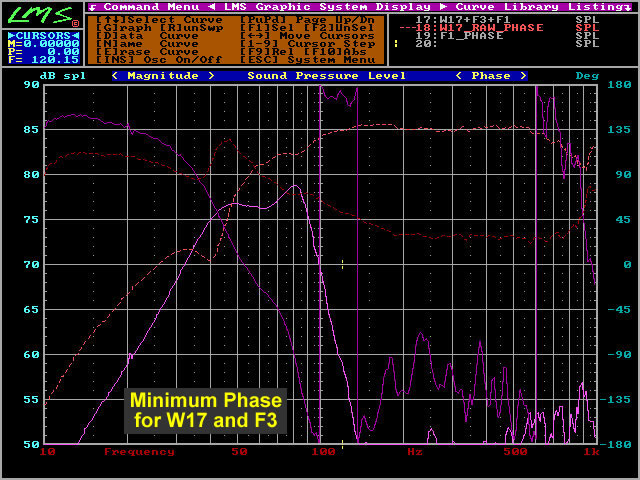Click the right arrow after Magnitude
The height and width of the screenshot is (480, 640).
[211, 76]
